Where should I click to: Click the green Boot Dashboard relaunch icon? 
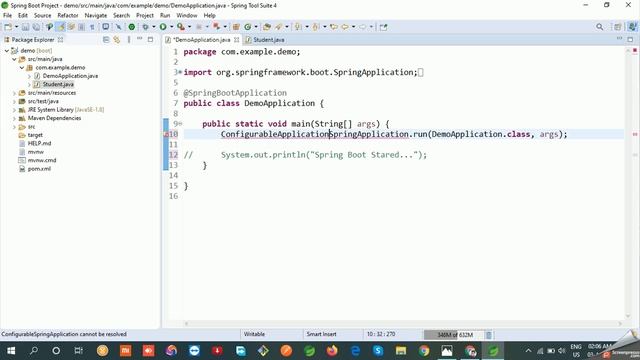coord(132,27)
